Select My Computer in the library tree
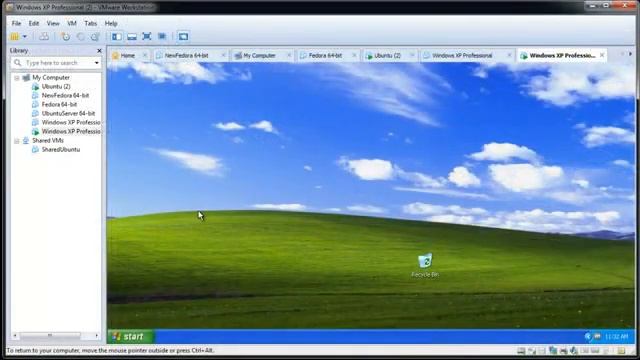Screen dimensions: 640x360 [51, 78]
